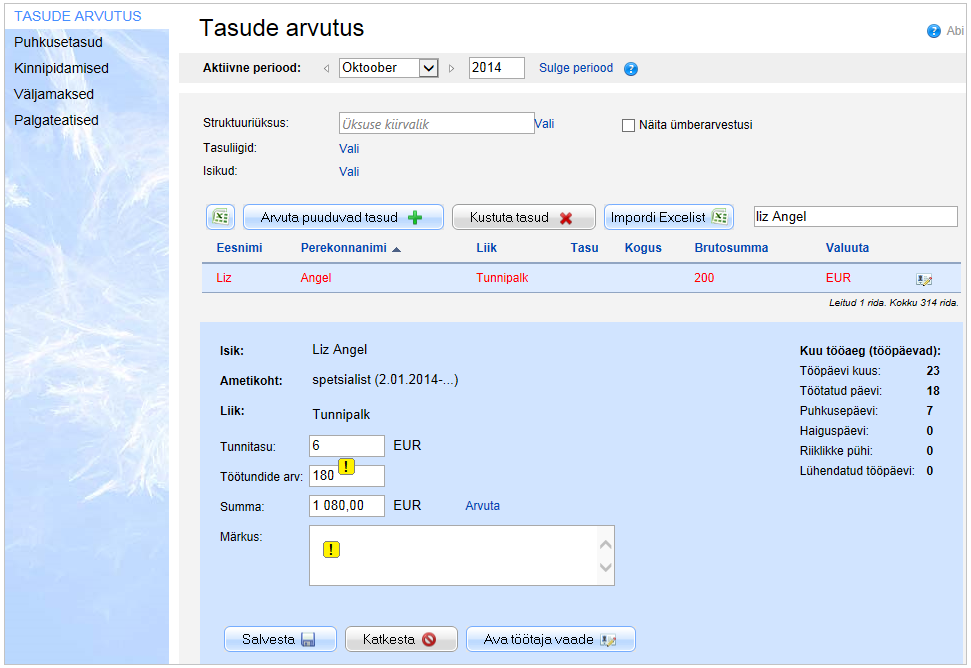The height and width of the screenshot is (668, 971).
Task: Click the Abi help icon
Action: [933, 31]
